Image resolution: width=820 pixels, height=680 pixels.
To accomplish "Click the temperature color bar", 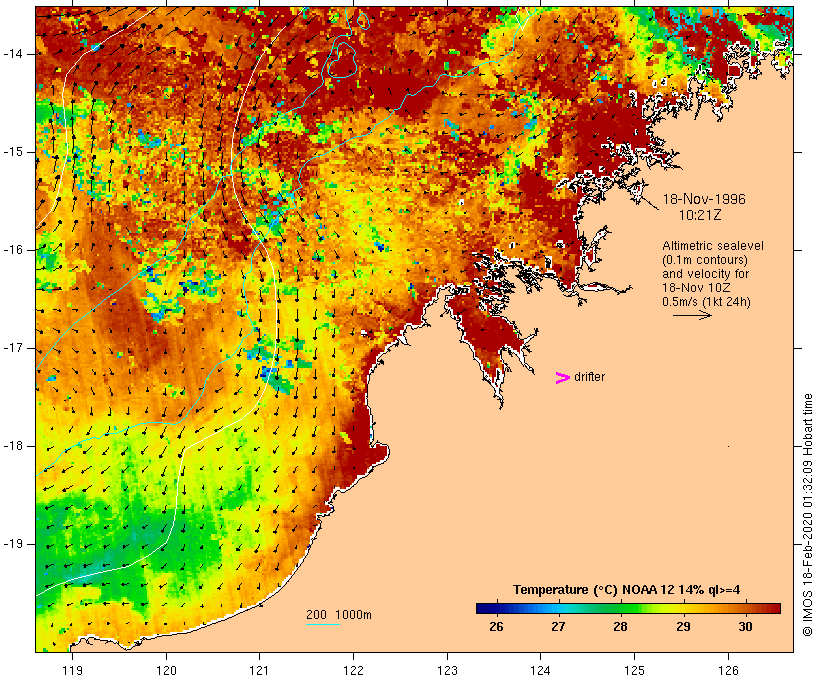I will [628, 608].
